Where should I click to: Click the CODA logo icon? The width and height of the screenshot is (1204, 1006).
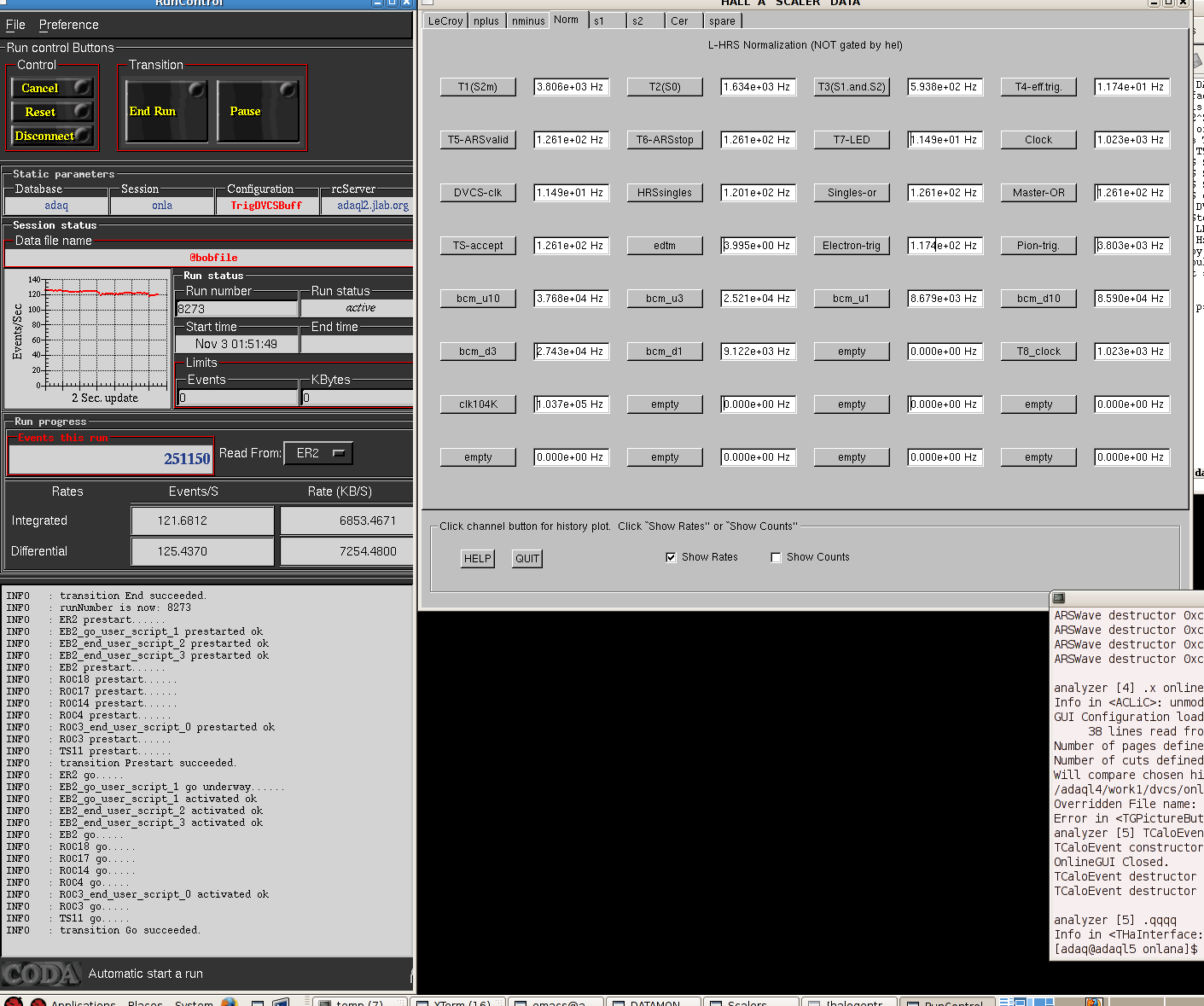pos(40,974)
